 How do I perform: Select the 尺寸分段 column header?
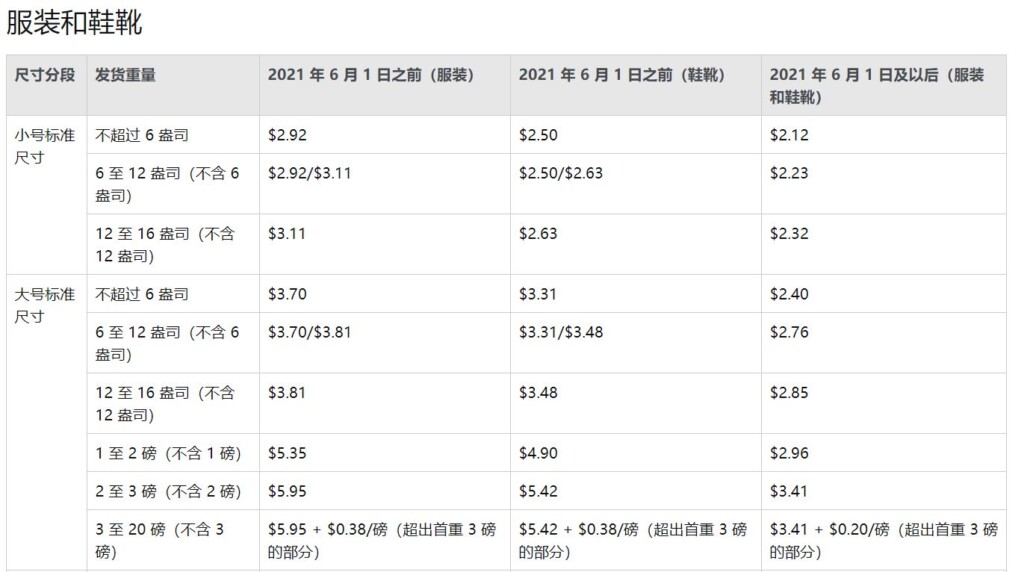(45, 75)
